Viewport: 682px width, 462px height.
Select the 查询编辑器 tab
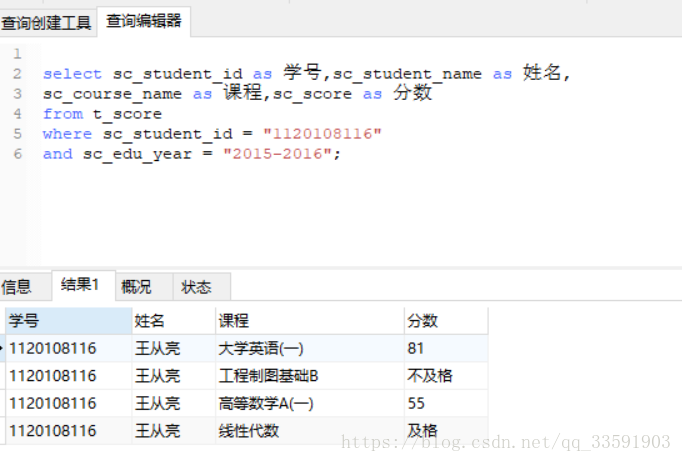[144, 21]
